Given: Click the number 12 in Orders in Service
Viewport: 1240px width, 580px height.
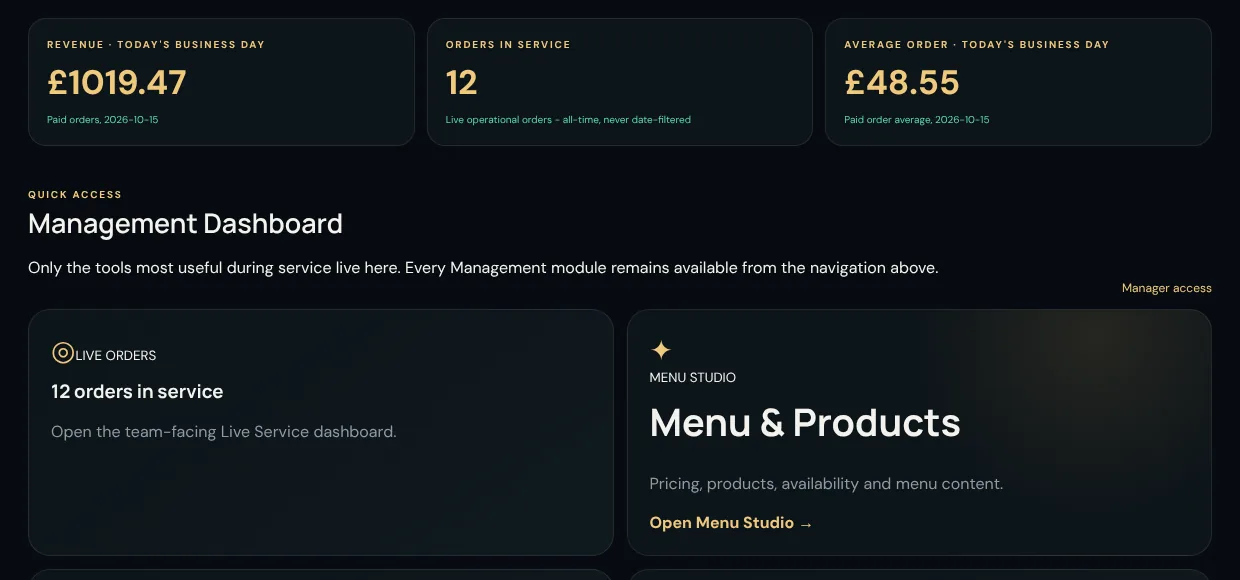Looking at the screenshot, I should coord(461,82).
